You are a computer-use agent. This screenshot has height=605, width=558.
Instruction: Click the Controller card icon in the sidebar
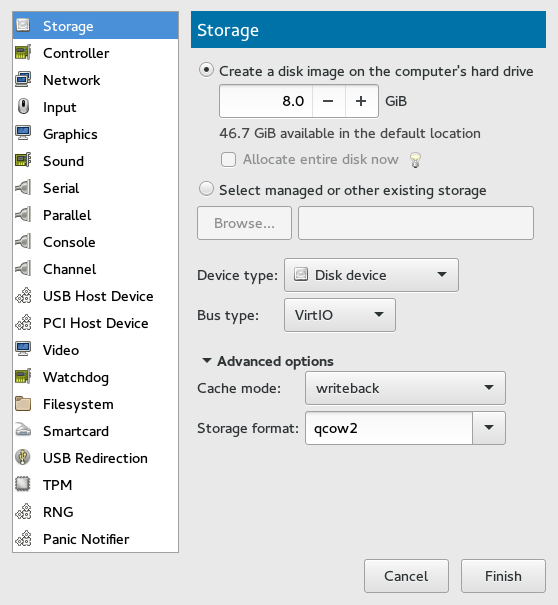pos(23,53)
